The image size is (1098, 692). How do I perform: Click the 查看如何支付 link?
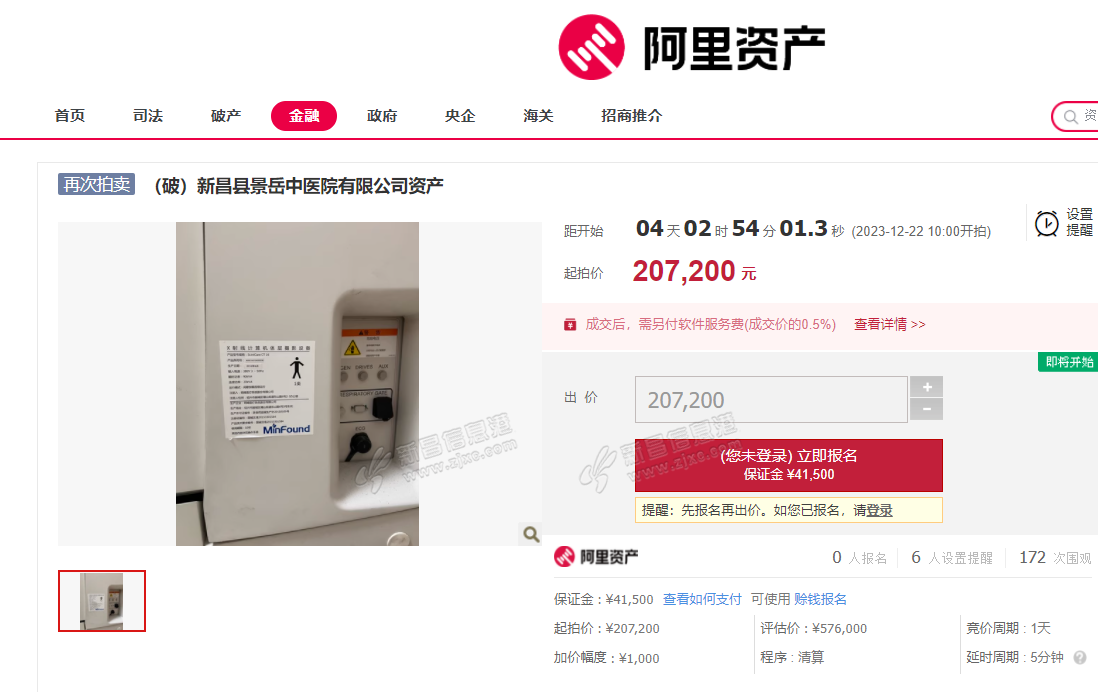(702, 600)
